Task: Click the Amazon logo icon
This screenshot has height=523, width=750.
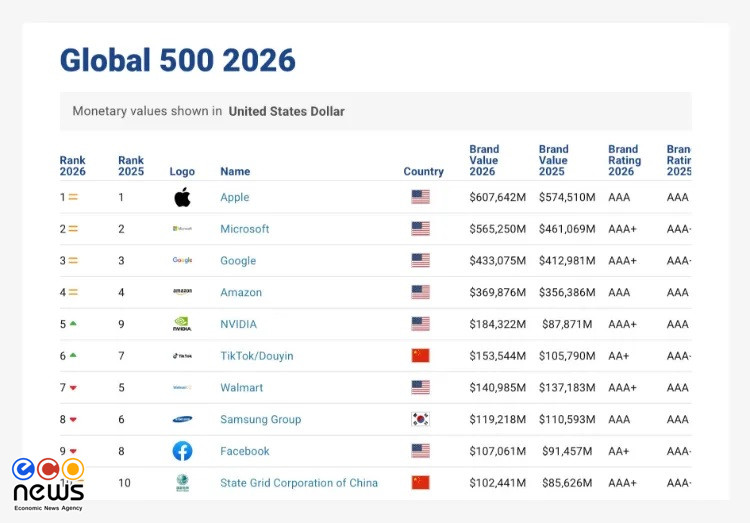Action: point(182,292)
